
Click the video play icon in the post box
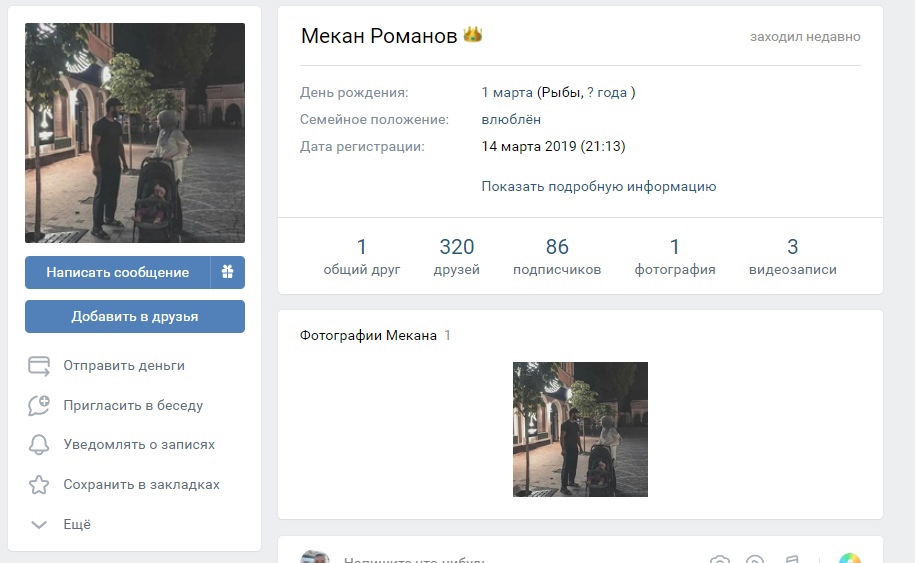click(755, 560)
